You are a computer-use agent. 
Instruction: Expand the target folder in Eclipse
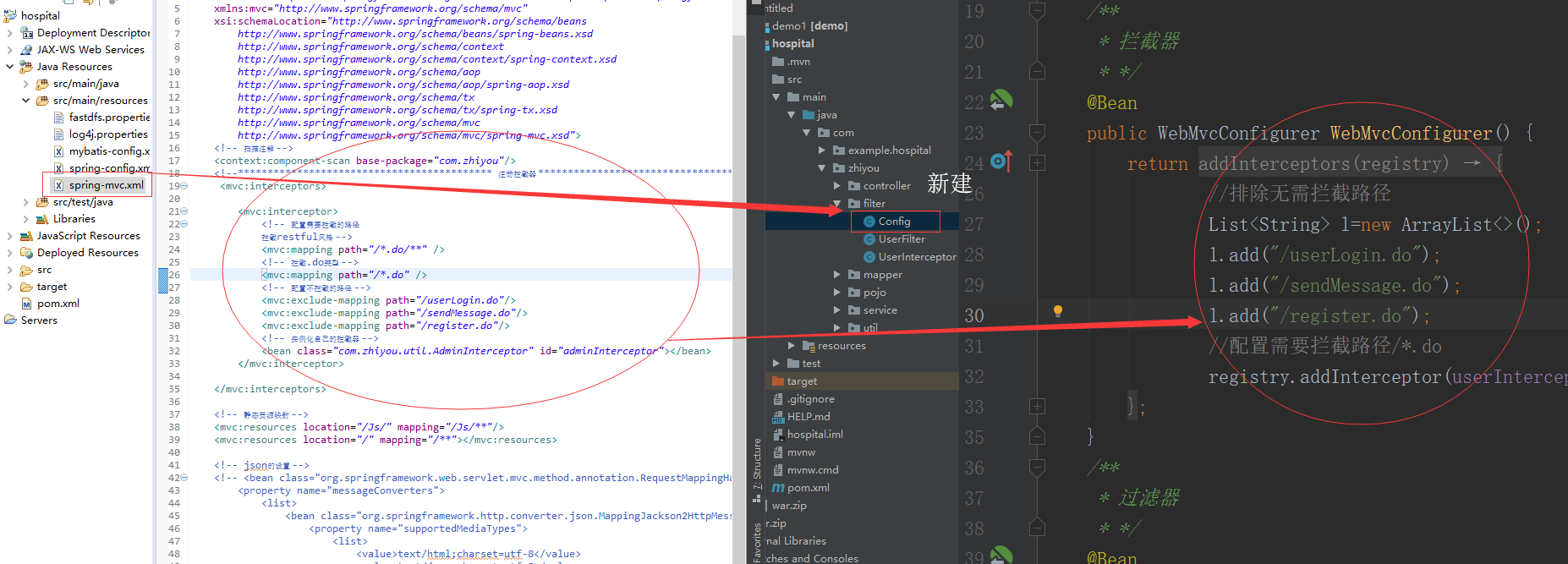[9, 287]
